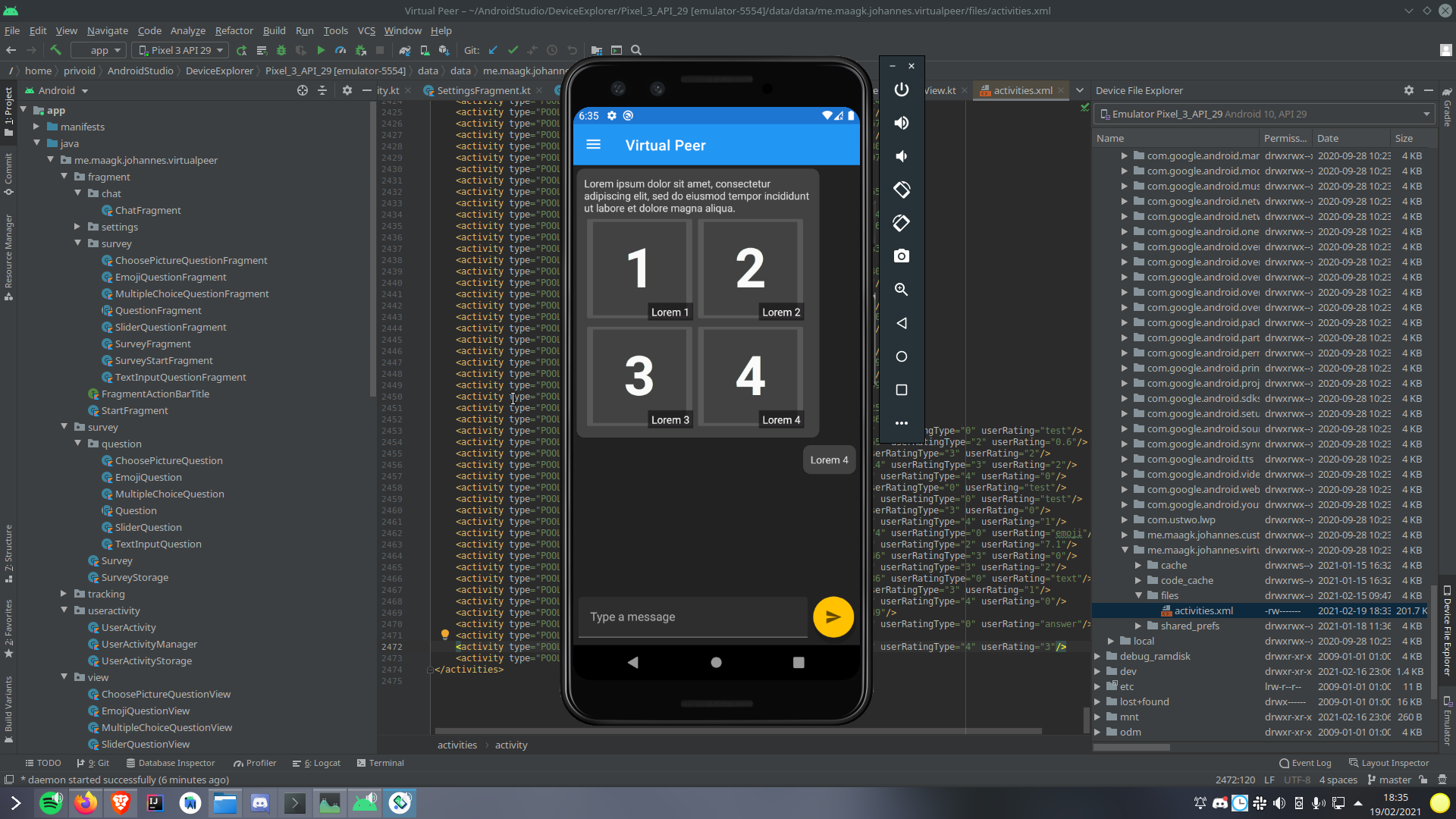1456x819 pixels.
Task: Rotate the emulator left
Action: (901, 190)
